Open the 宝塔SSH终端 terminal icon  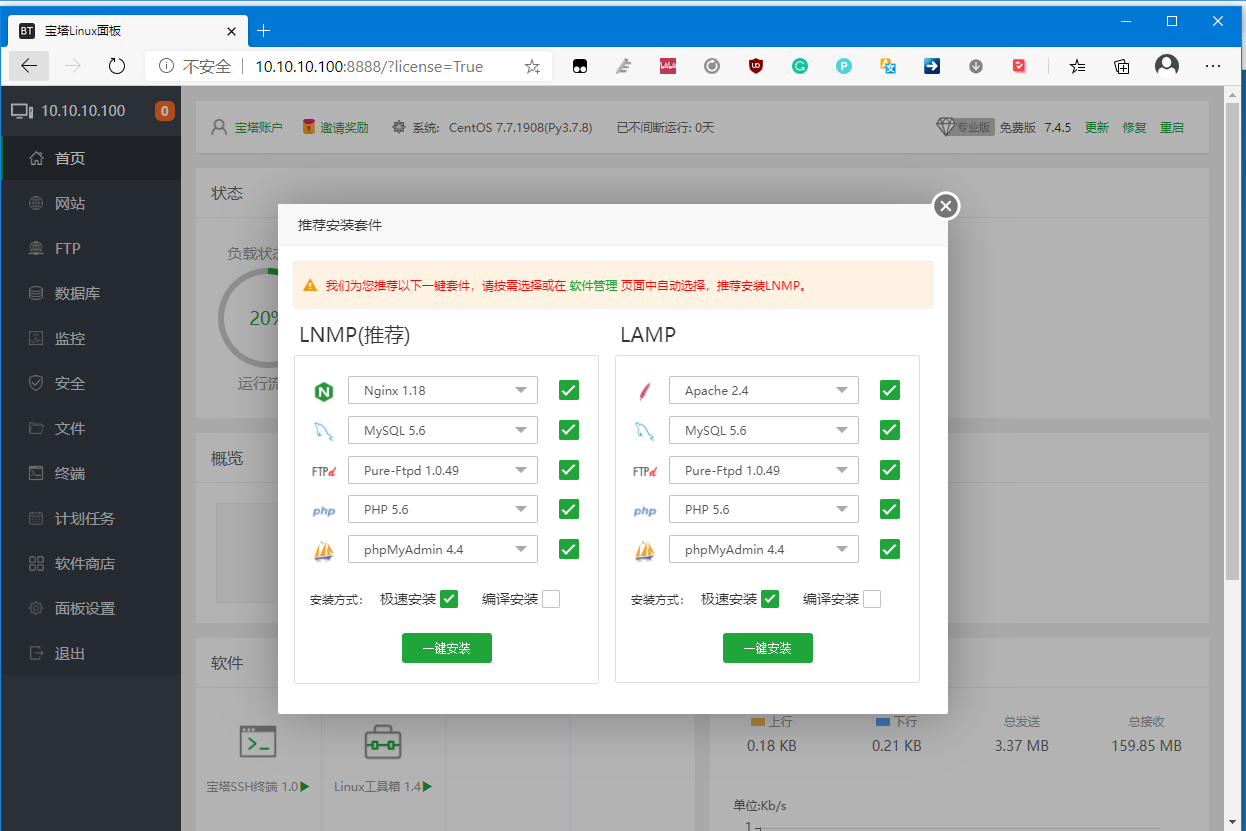point(257,743)
